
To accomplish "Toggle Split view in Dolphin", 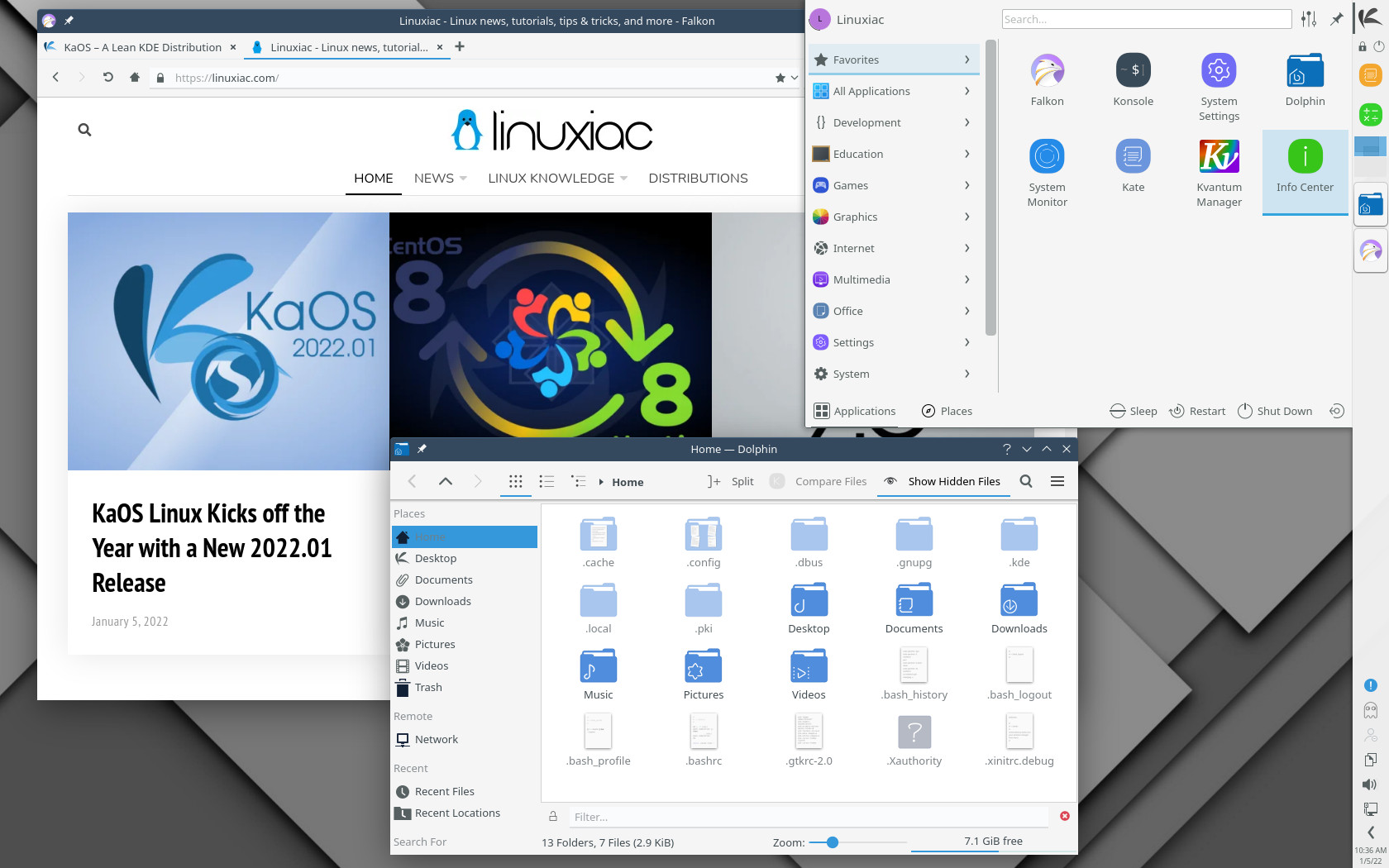I will click(730, 481).
